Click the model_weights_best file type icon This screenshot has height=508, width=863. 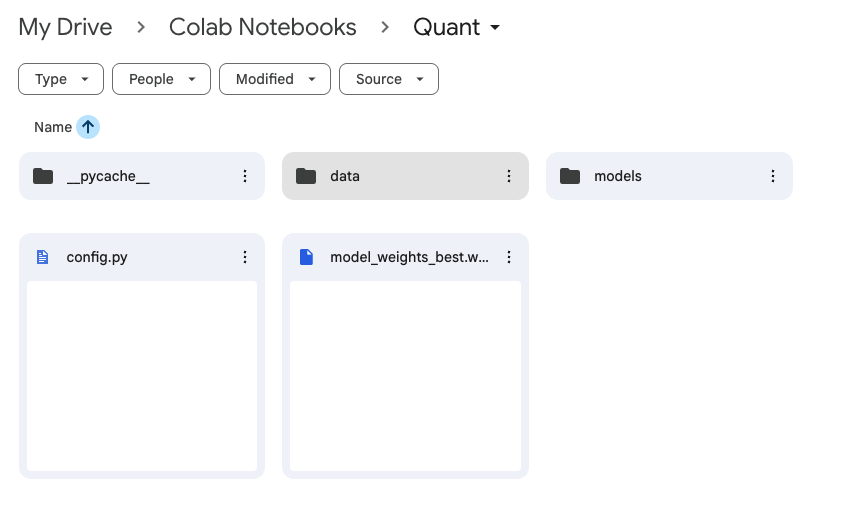(x=306, y=257)
